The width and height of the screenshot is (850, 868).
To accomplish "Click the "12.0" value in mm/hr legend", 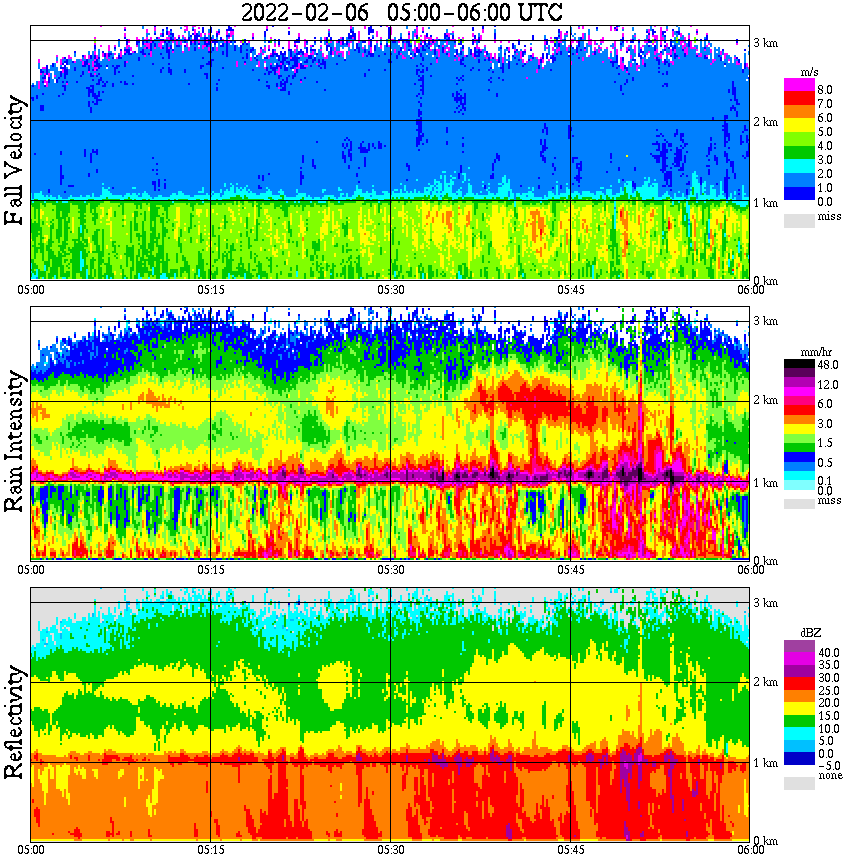I will pos(828,385).
